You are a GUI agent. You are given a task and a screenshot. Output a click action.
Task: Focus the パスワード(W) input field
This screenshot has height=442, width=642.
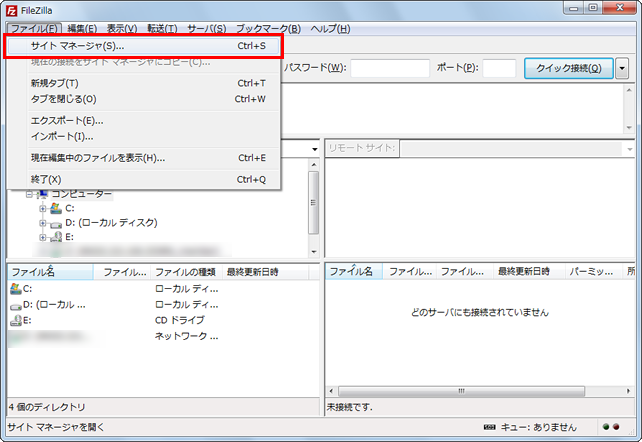[x=390, y=68]
